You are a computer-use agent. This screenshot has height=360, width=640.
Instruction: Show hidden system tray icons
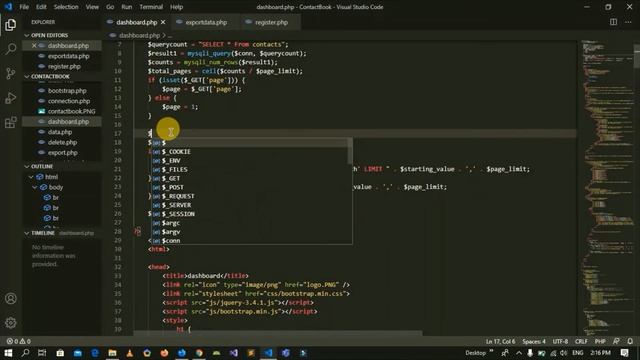tap(519, 353)
